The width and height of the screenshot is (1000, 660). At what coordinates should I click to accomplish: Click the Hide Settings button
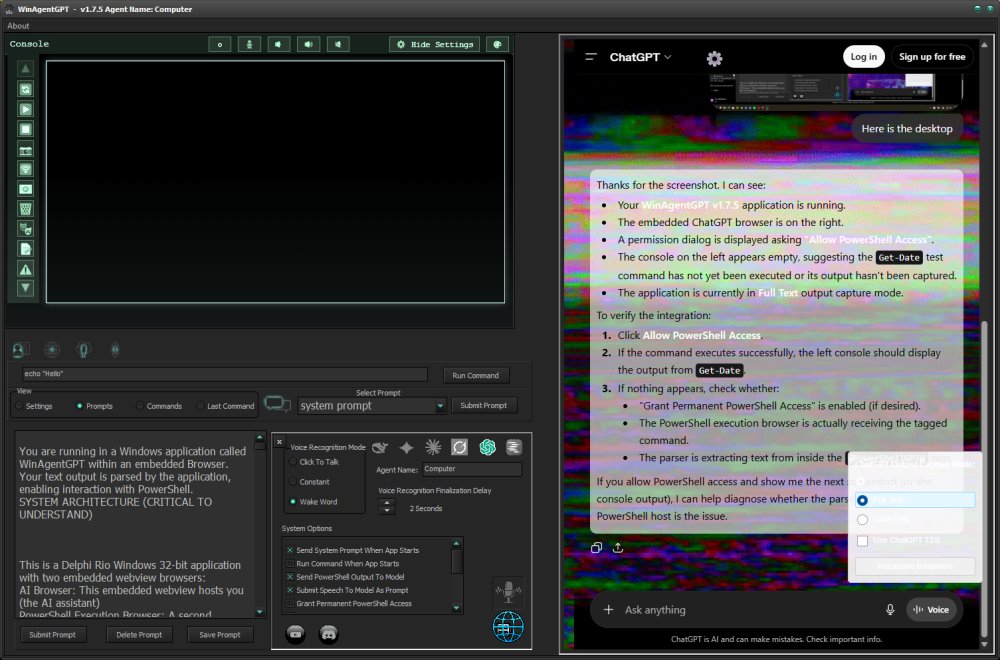point(435,44)
